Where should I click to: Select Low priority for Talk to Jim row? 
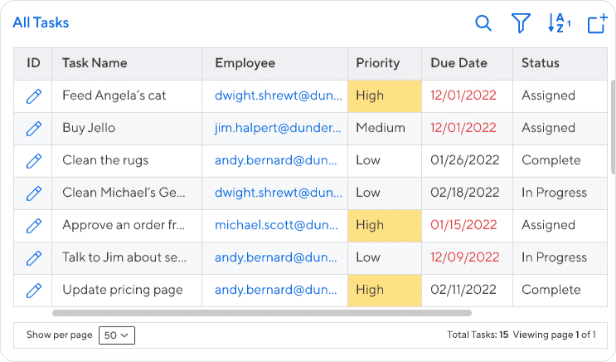(385, 258)
